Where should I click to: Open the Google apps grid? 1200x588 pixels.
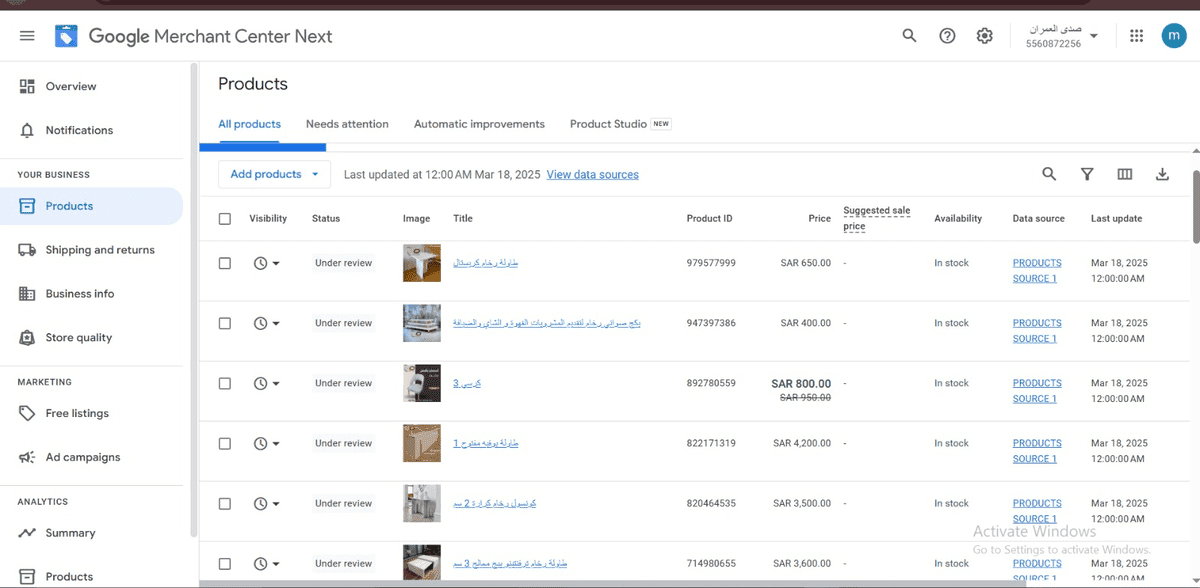click(x=1136, y=36)
